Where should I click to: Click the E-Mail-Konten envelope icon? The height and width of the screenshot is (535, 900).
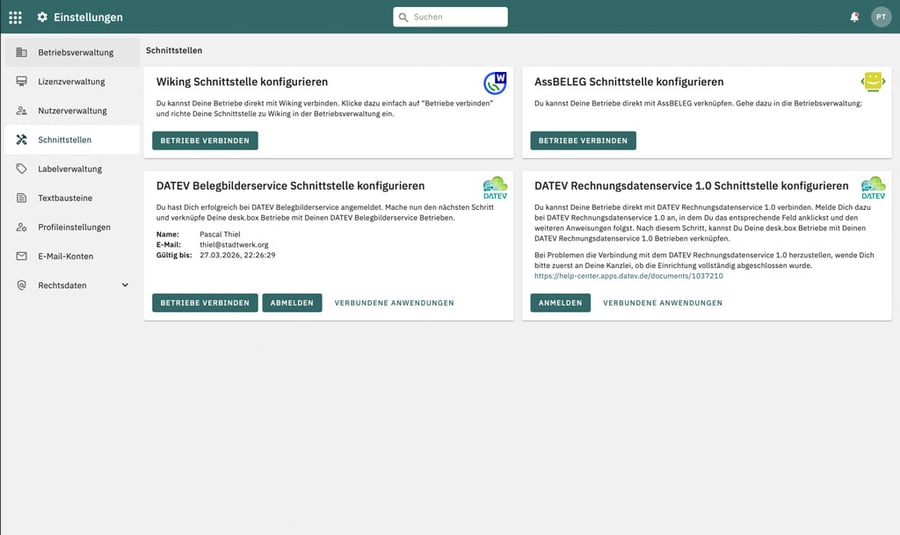pyautogui.click(x=22, y=256)
